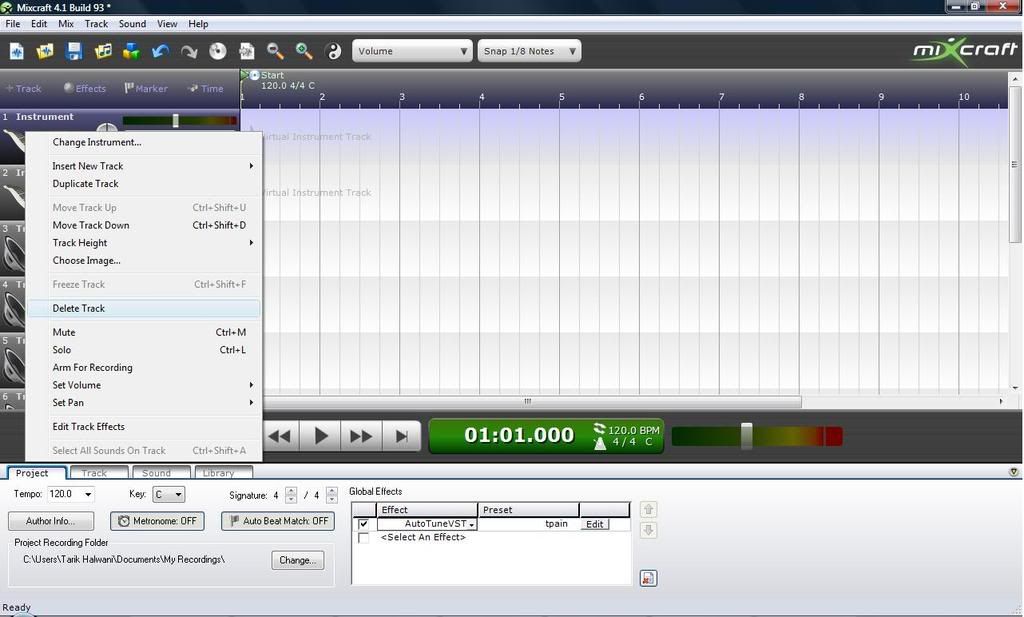Click the Change... recording folder button

tap(298, 560)
